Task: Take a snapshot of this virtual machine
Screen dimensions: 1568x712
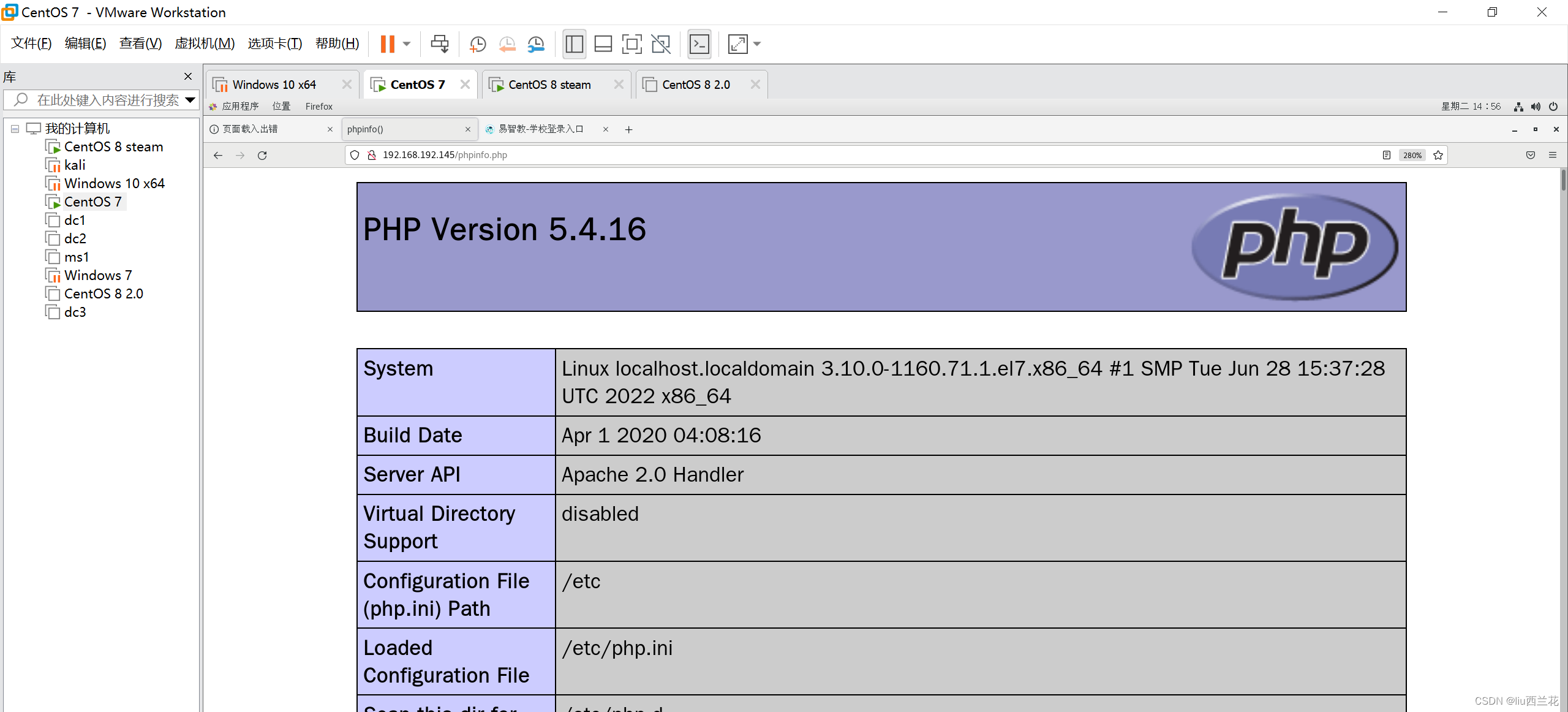Action: [x=477, y=44]
